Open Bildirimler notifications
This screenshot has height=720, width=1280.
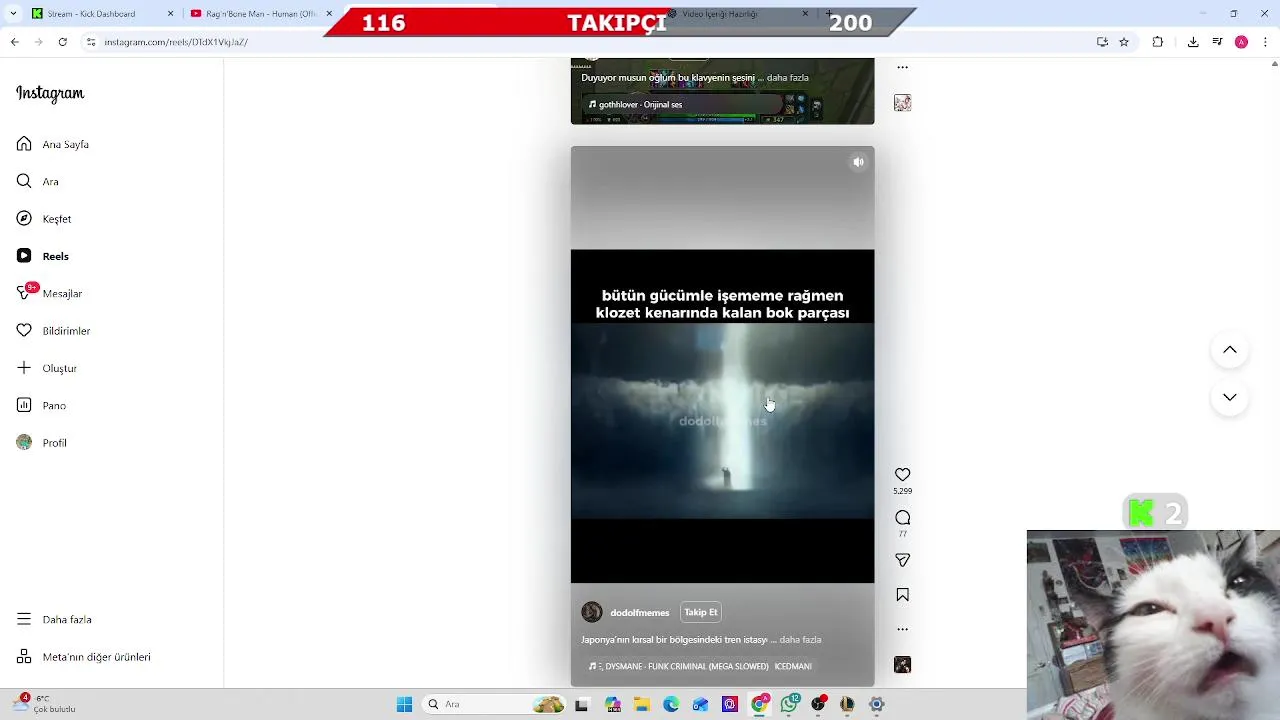[x=53, y=331]
